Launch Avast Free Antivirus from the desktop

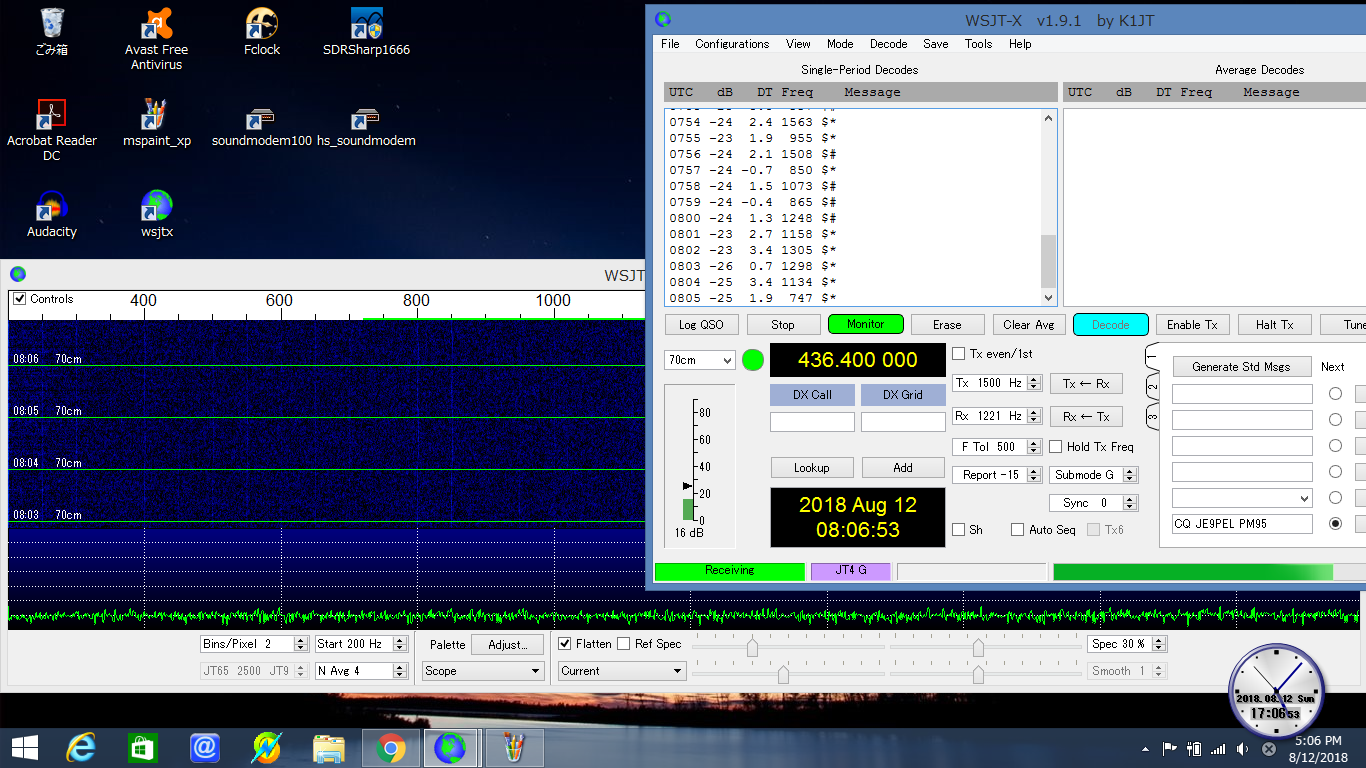156,39
